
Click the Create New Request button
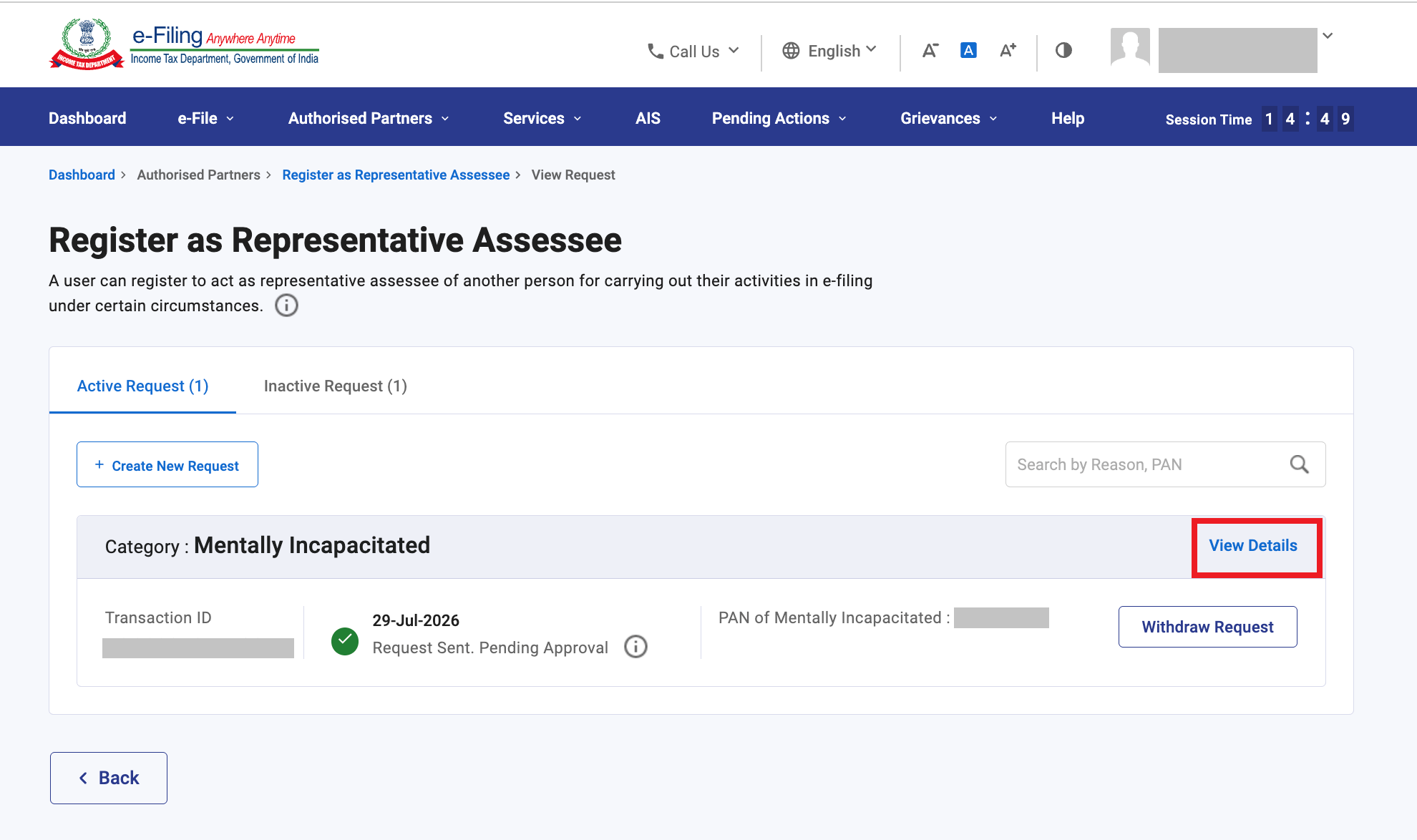click(x=167, y=464)
